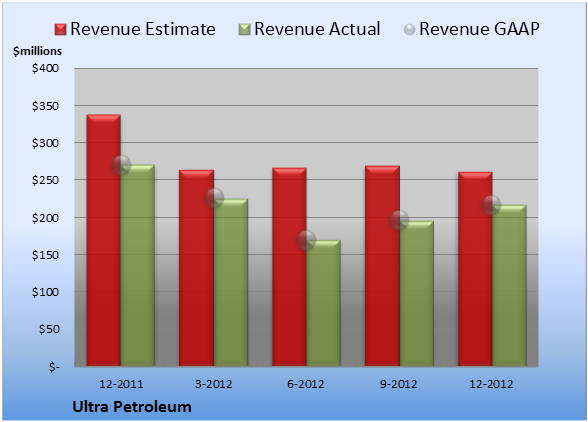Click the '3-2012' x-axis label
Screen dimensions: 588x422
214,384
